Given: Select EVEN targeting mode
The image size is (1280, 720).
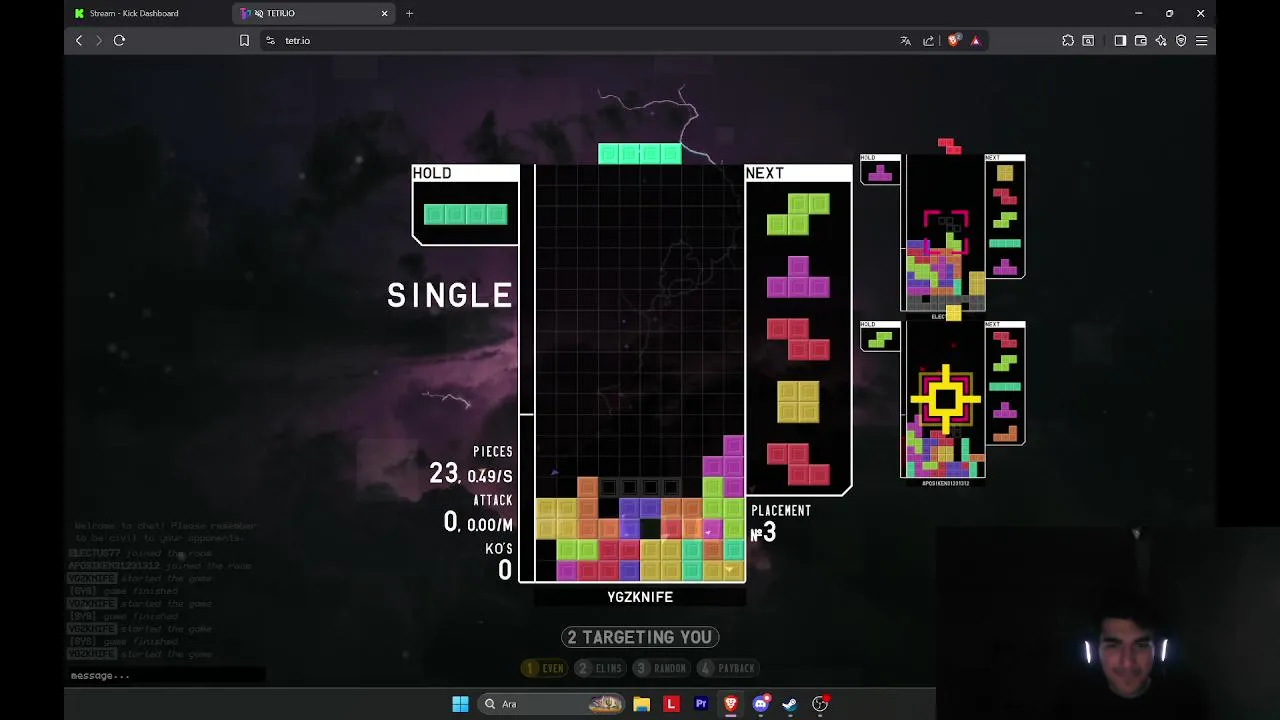Looking at the screenshot, I should (545, 668).
